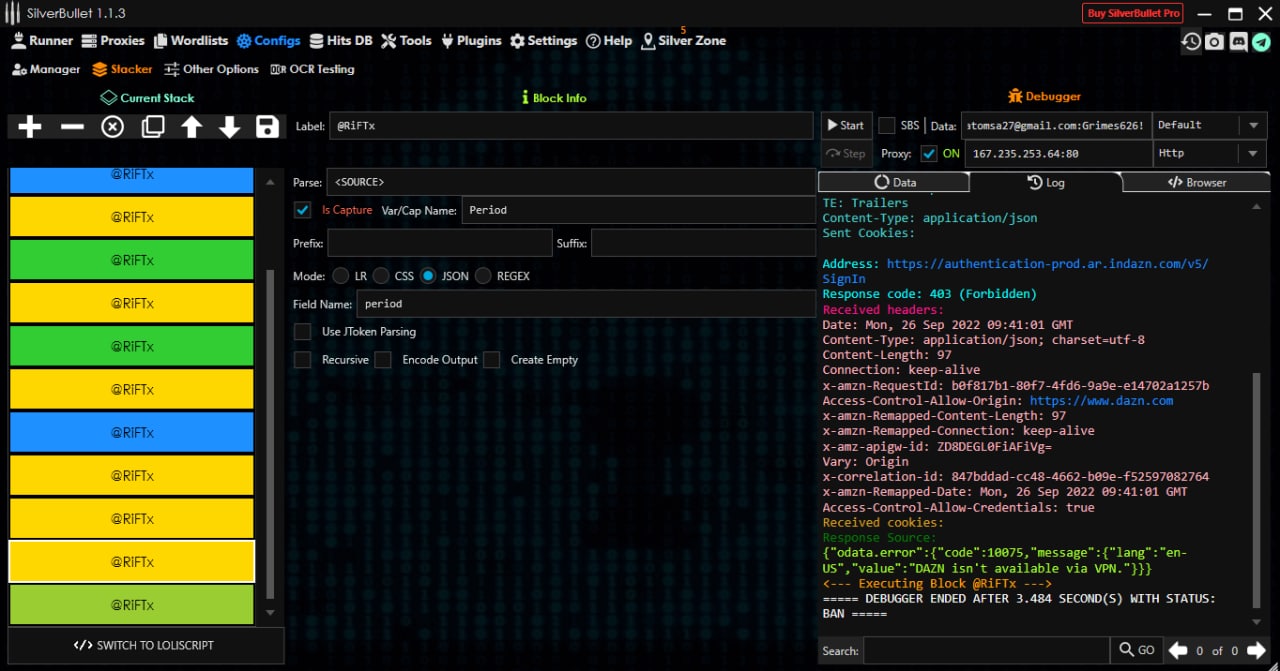Add a new block to the stack
The image size is (1280, 671).
(30, 127)
